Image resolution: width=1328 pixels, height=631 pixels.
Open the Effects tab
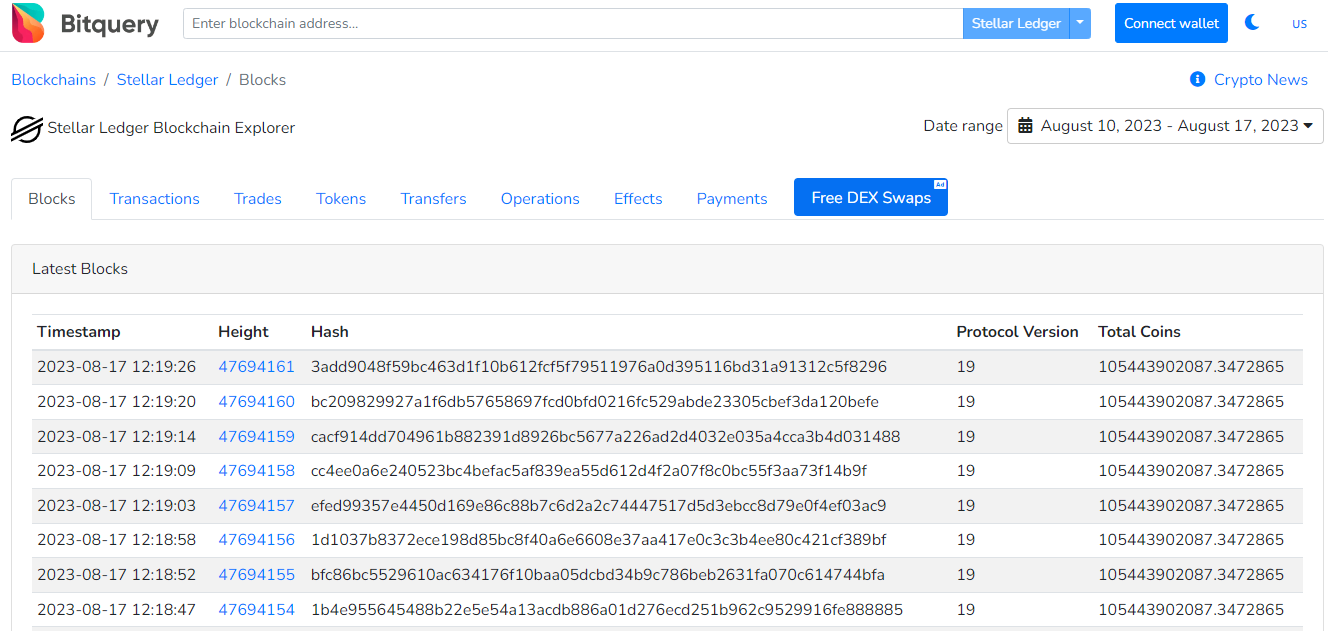(638, 199)
